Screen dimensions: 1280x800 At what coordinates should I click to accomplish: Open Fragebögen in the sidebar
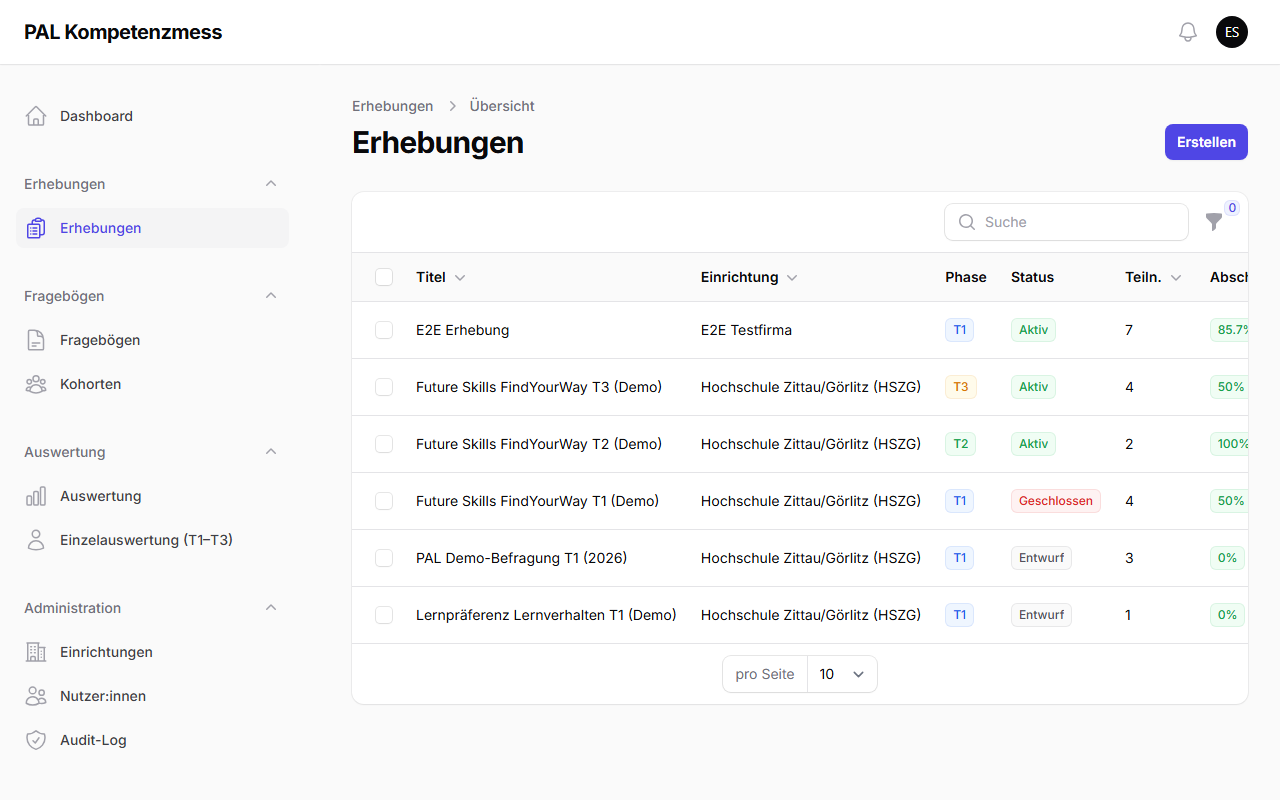[152, 340]
